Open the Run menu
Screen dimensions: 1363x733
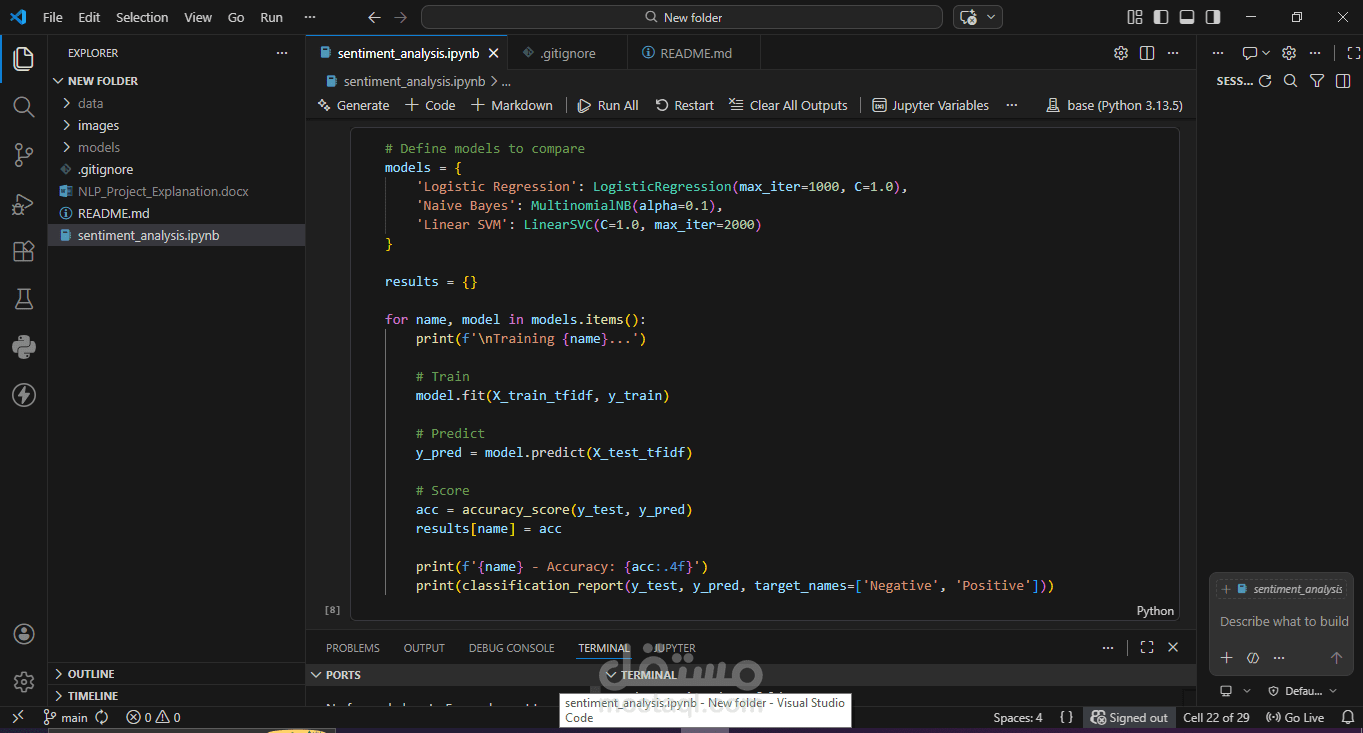[271, 17]
